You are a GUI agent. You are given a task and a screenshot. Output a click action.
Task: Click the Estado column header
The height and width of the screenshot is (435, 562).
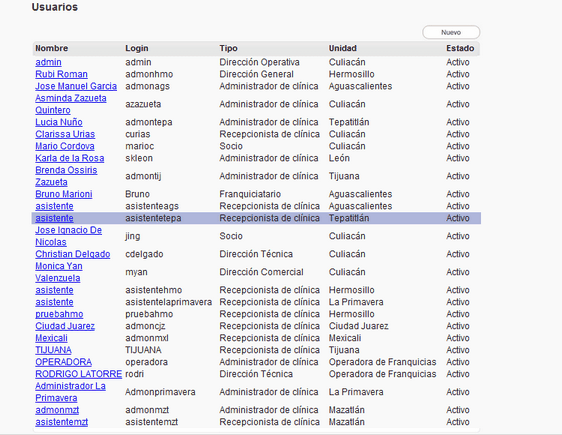click(x=460, y=48)
